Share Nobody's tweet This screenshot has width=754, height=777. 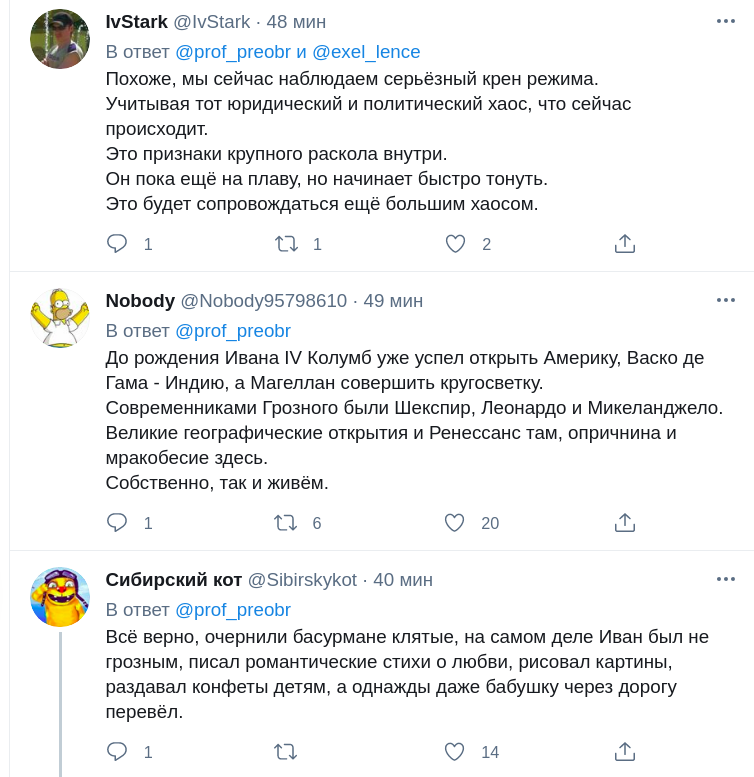click(x=624, y=522)
